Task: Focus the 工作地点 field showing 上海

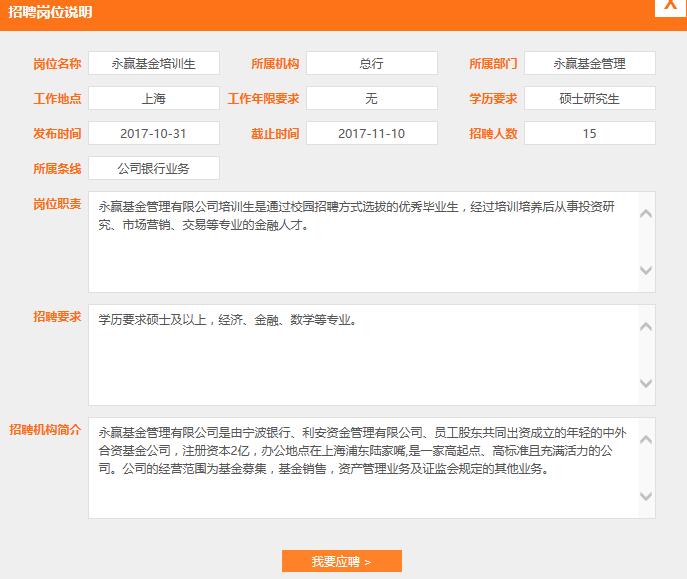Action: click(153, 98)
